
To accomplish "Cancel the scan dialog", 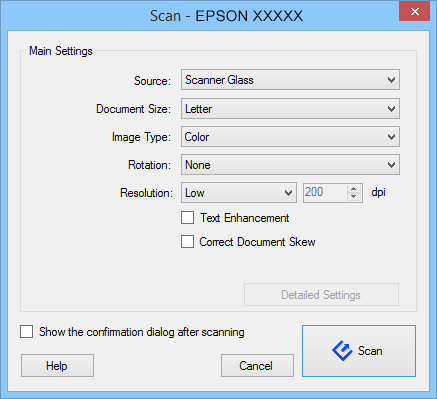I will pyautogui.click(x=257, y=366).
